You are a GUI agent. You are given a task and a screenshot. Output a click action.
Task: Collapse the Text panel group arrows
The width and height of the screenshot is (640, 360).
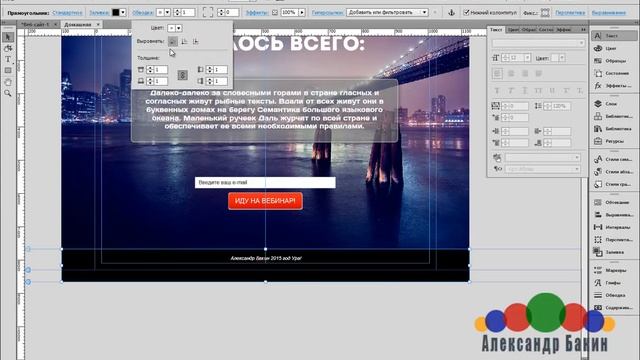point(583,30)
